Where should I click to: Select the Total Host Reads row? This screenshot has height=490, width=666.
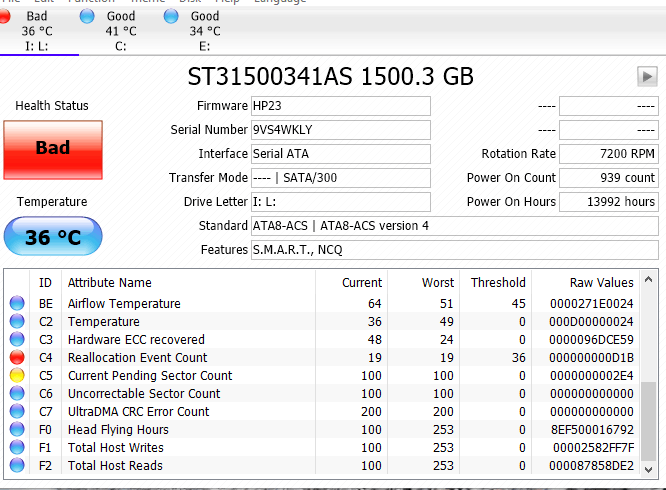coord(321,465)
